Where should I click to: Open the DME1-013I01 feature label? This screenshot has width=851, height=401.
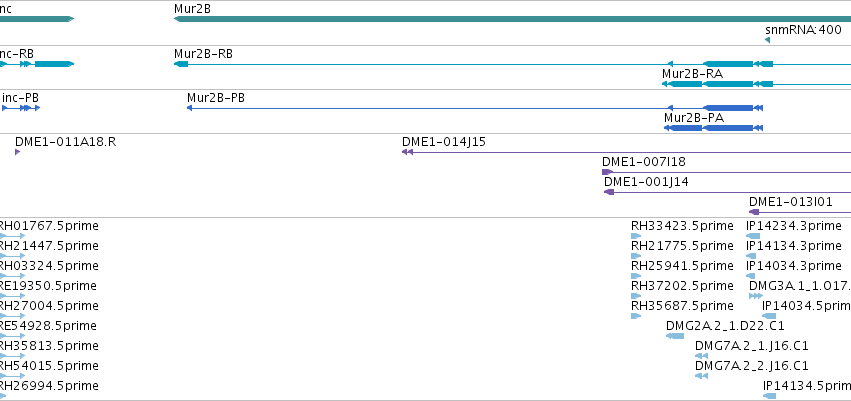(791, 202)
